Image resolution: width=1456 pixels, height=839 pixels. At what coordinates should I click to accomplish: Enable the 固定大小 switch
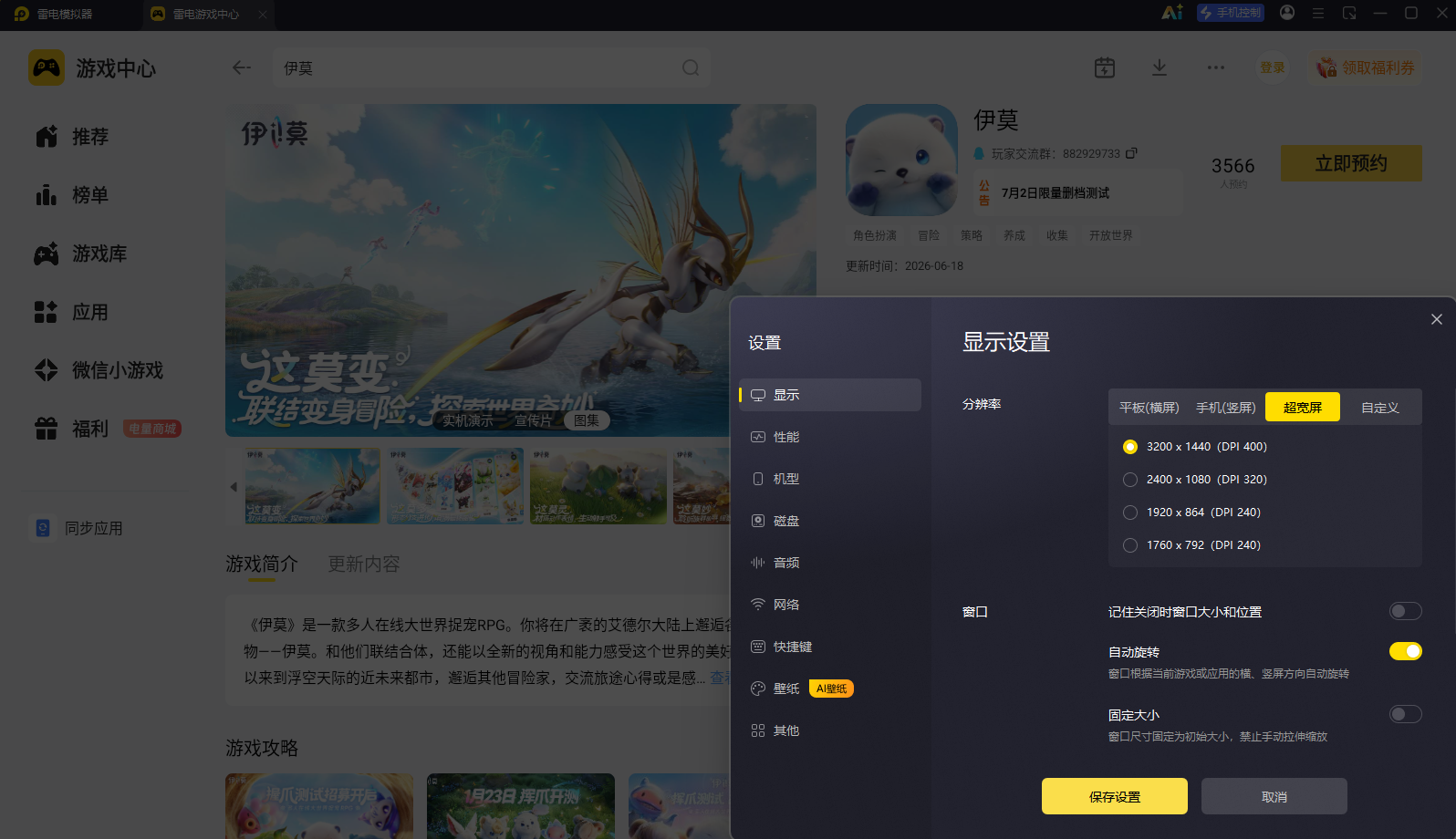1406,714
